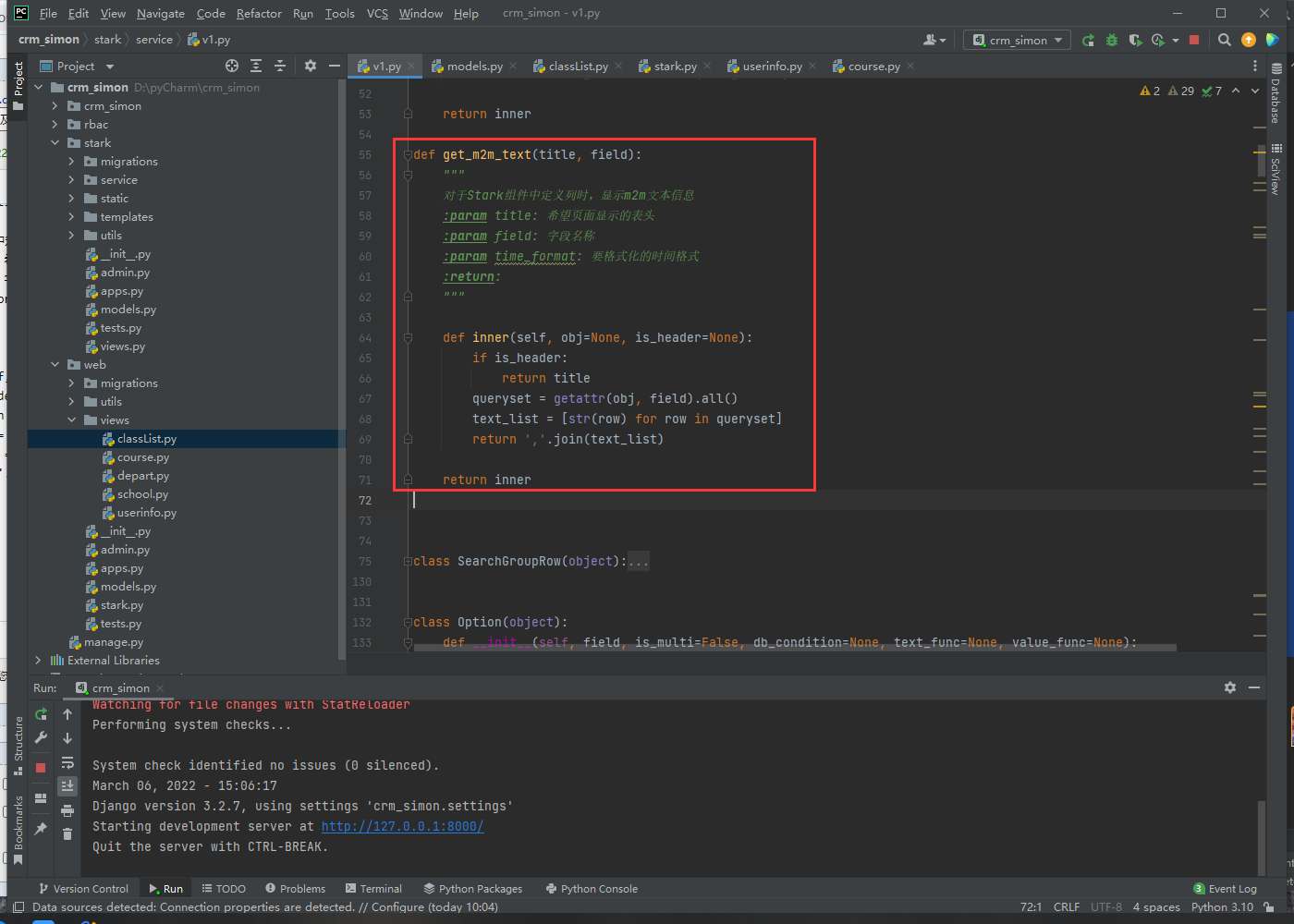Image resolution: width=1294 pixels, height=924 pixels.
Task: Open the crm_simon run configuration dropdown
Action: coord(1018,40)
